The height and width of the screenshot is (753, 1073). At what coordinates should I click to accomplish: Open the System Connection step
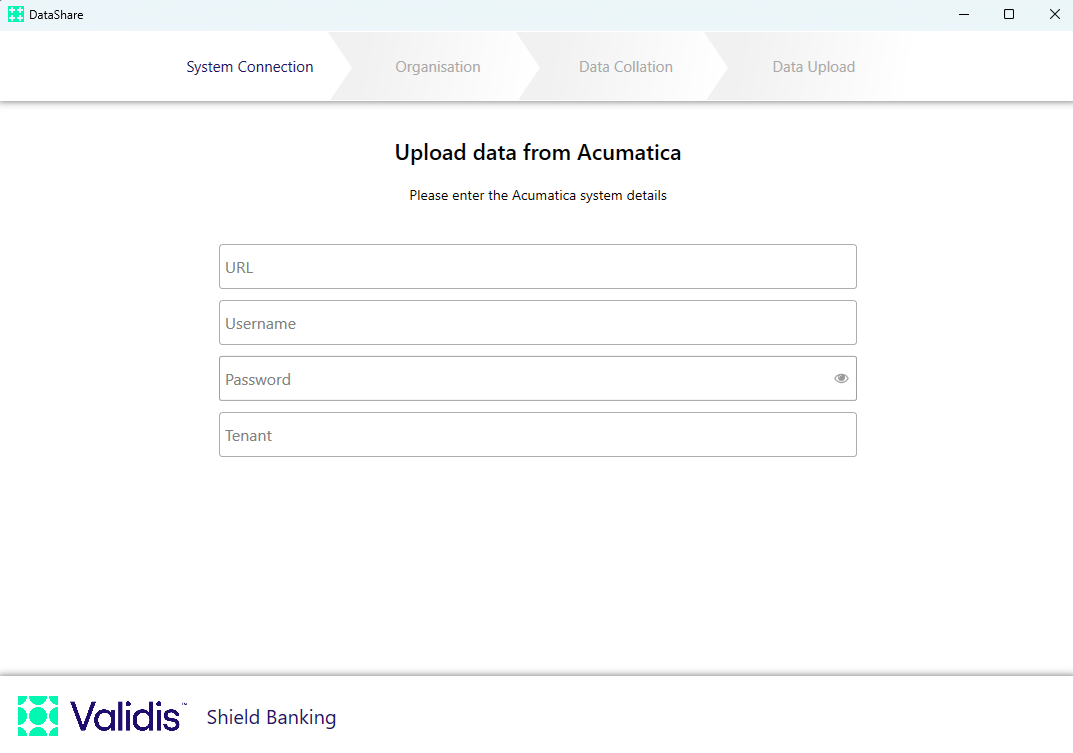[250, 66]
